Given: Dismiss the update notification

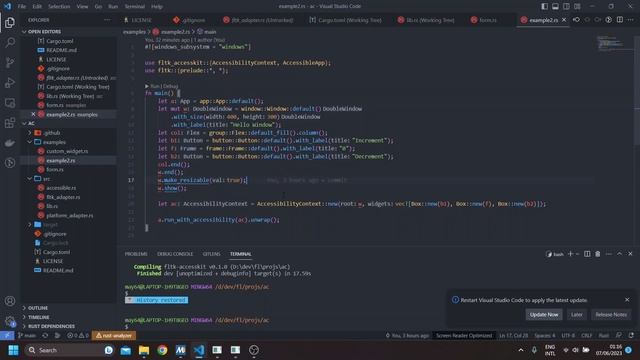Looking at the screenshot, I should (x=627, y=300).
